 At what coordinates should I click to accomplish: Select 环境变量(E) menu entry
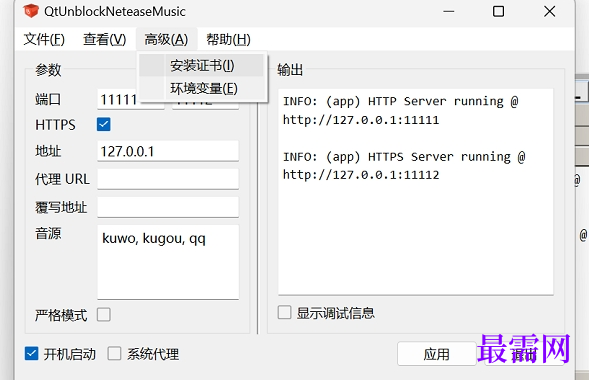[202, 89]
